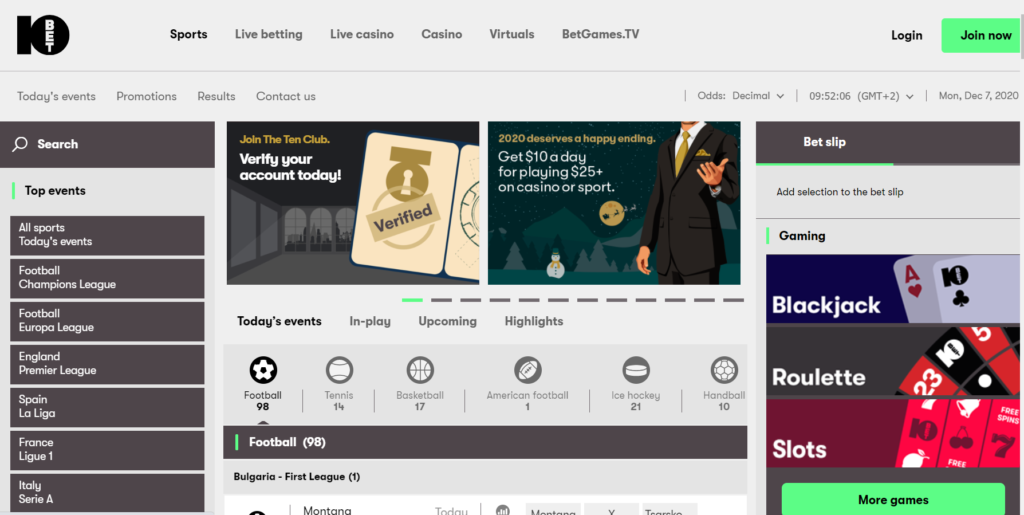1024x515 pixels.
Task: Open Today's events in sub navigation
Action: [56, 97]
